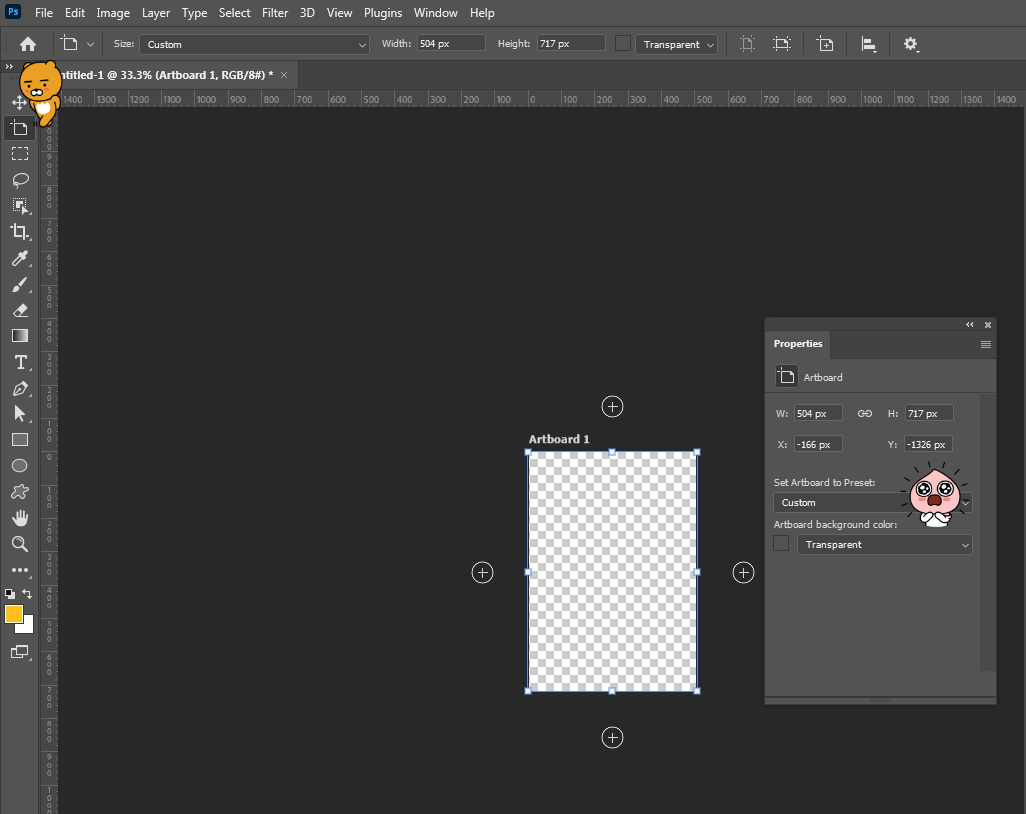The image size is (1026, 814).
Task: Open the Edit Toolbar three-dots menu
Action: 20,570
